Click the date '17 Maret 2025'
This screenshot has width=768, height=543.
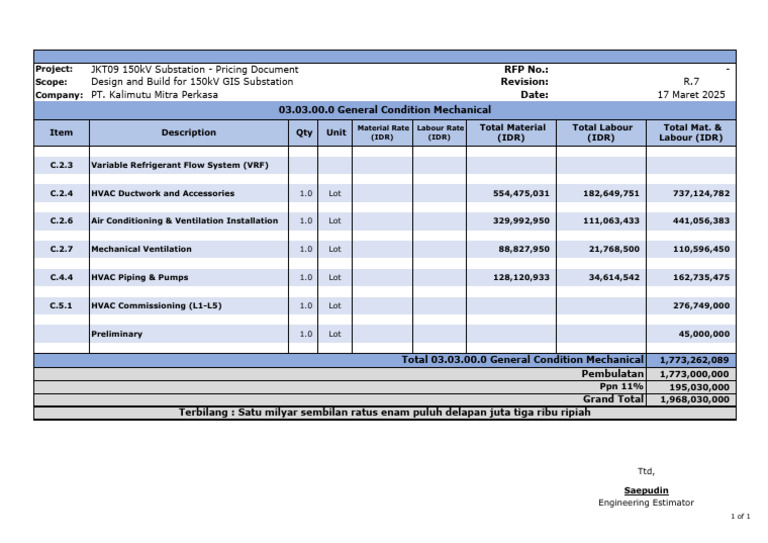coord(691,94)
